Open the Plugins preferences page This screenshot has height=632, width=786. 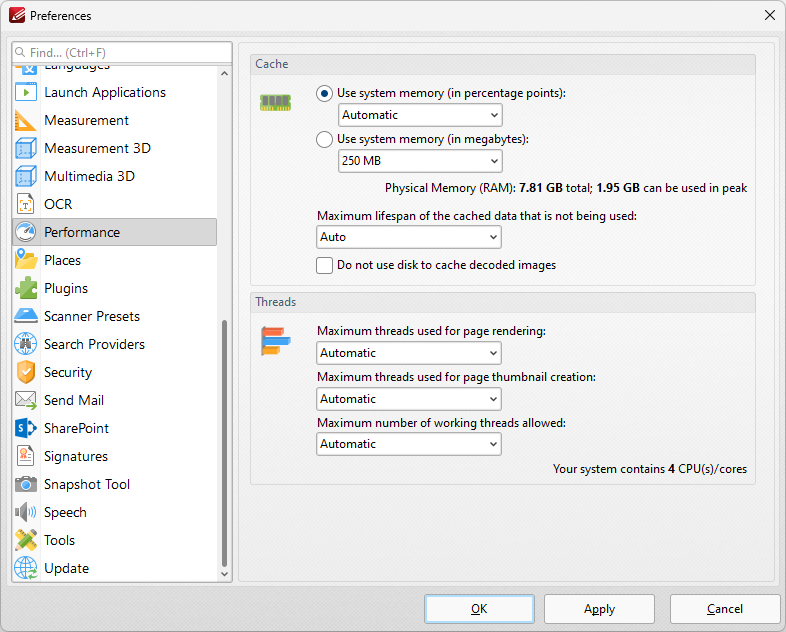click(x=115, y=288)
